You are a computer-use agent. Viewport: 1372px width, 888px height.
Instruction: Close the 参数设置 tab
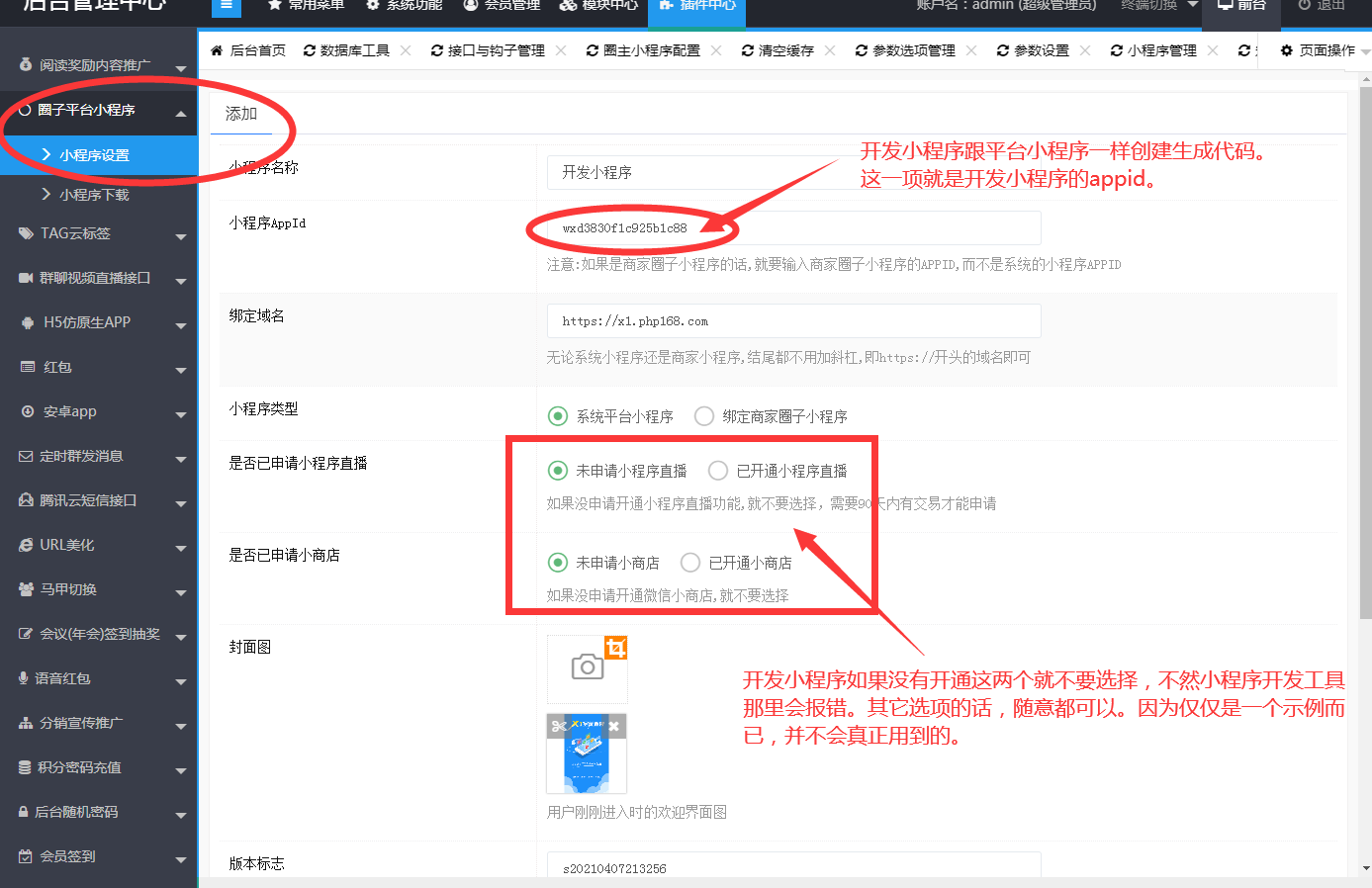[1085, 50]
